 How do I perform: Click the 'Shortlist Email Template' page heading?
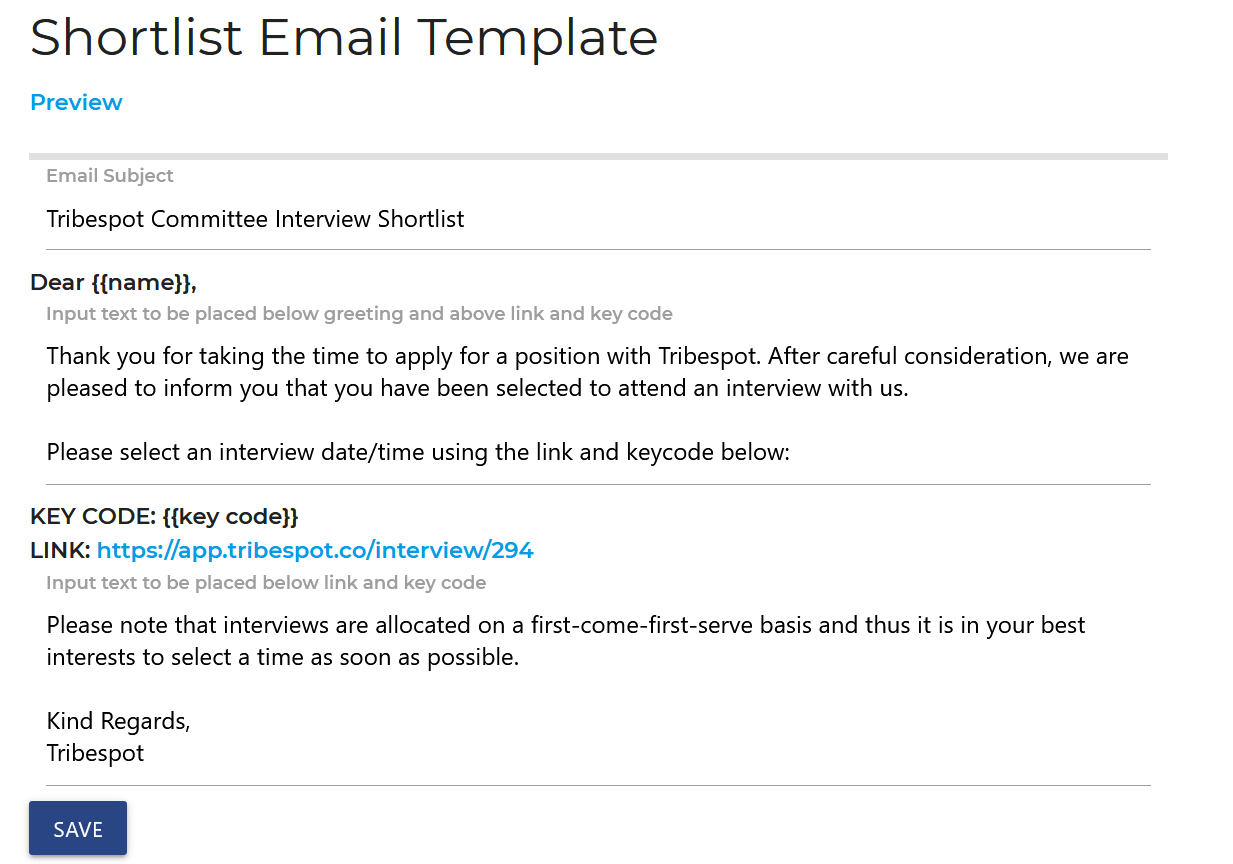[344, 38]
